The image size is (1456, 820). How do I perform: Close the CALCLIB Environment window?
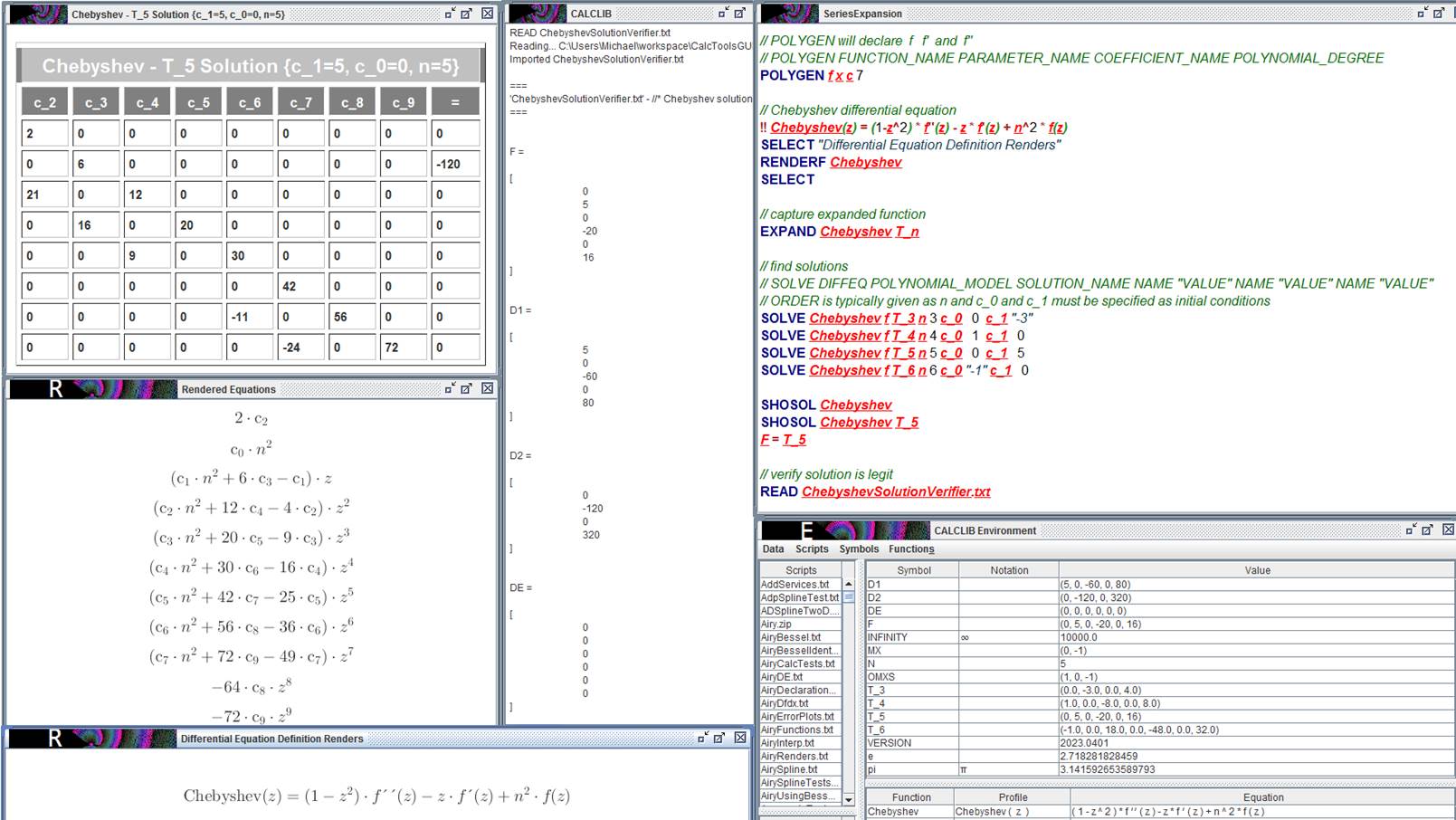(1448, 529)
